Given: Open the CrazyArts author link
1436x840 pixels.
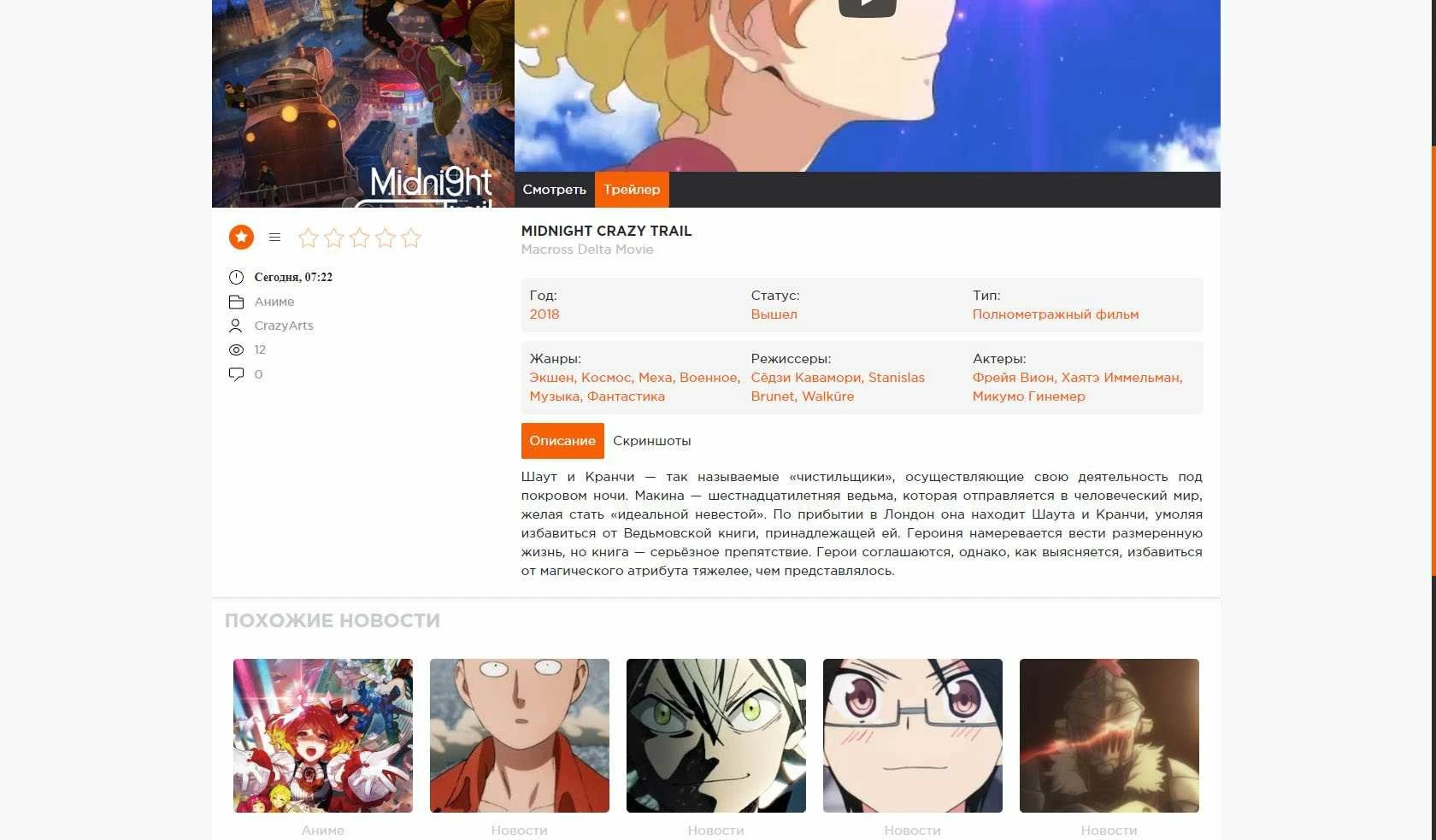Looking at the screenshot, I should (x=284, y=326).
